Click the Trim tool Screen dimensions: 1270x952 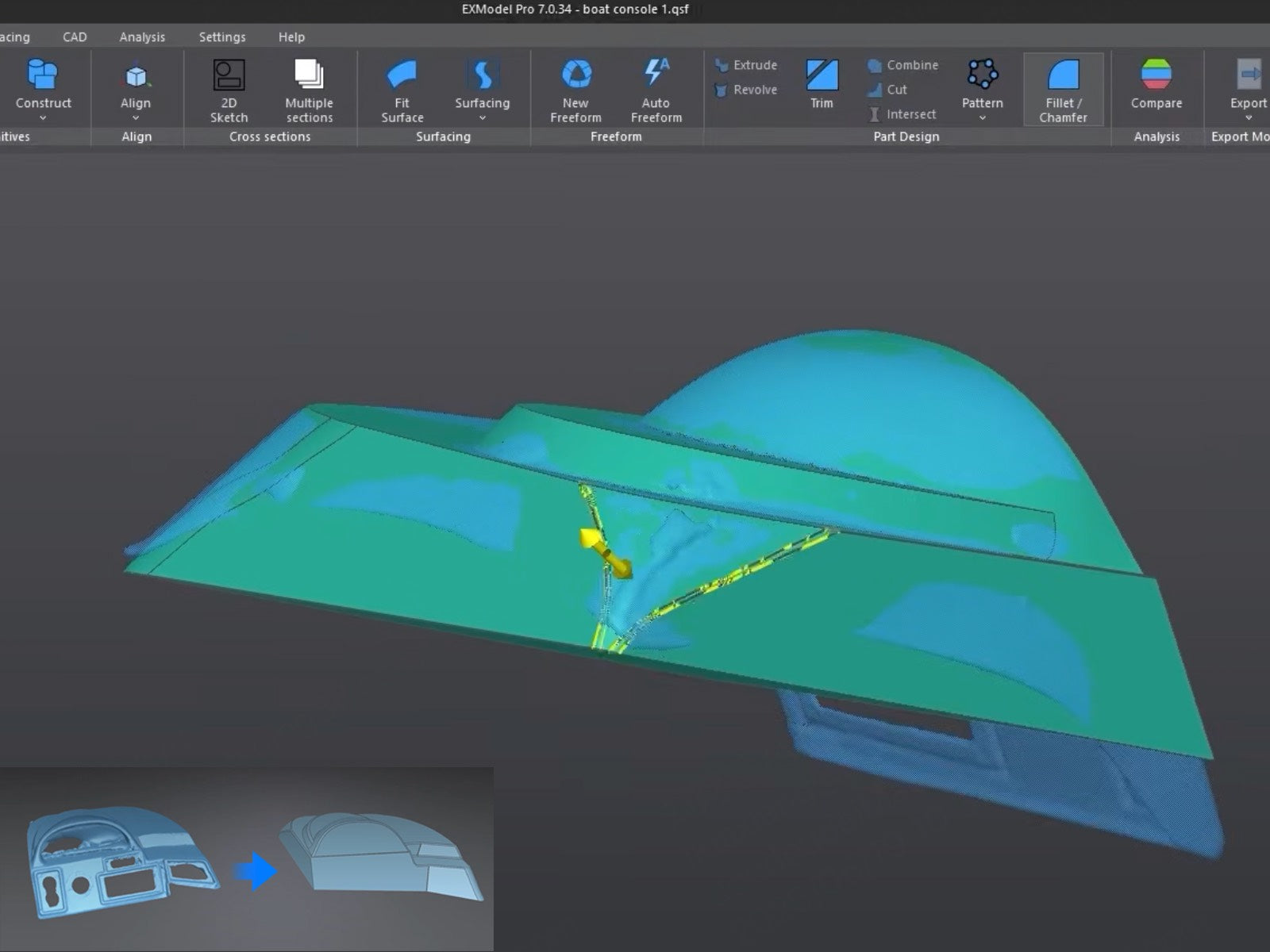[x=822, y=83]
